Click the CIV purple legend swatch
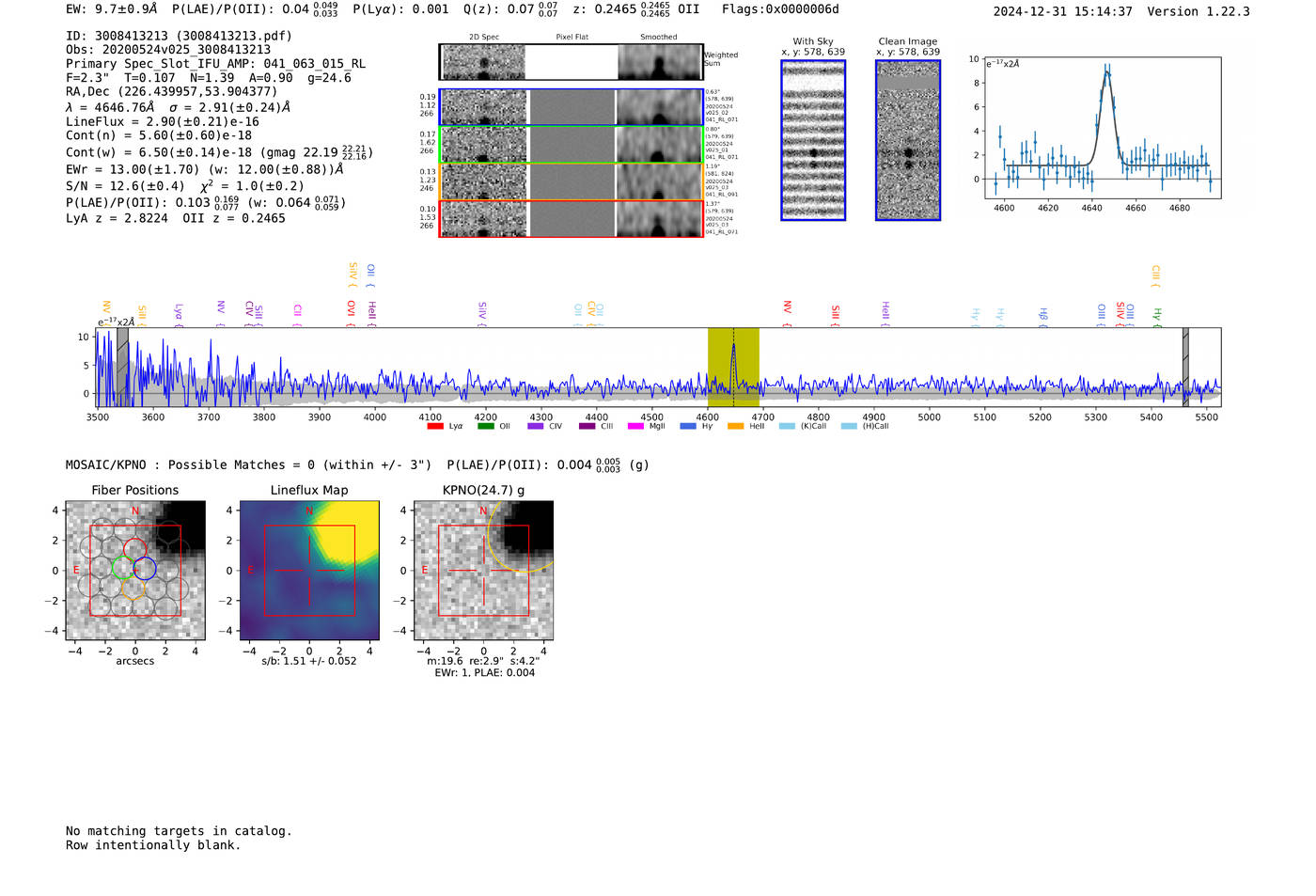Image resolution: width=1316 pixels, height=896 pixels. point(536,426)
